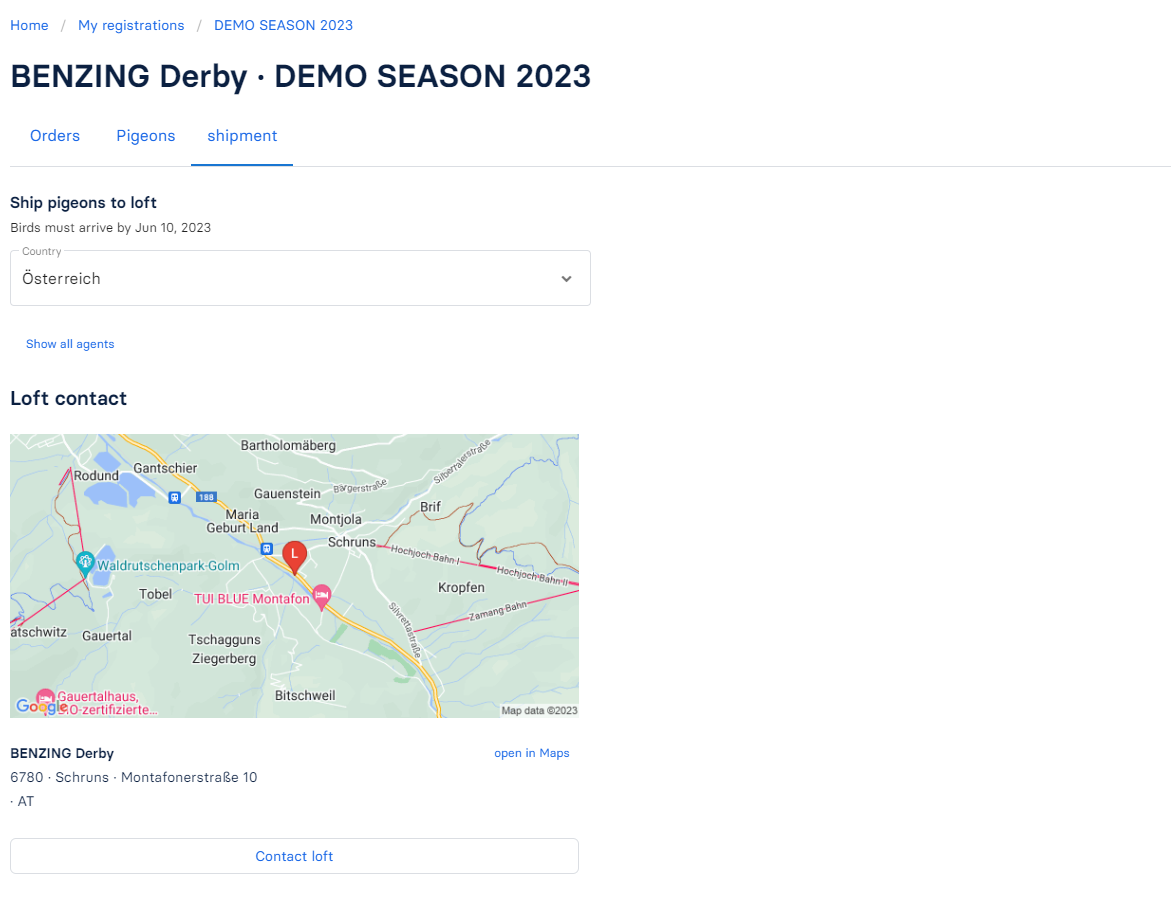1172x897 pixels.
Task: Click the train station icon near Schruns
Action: (267, 549)
